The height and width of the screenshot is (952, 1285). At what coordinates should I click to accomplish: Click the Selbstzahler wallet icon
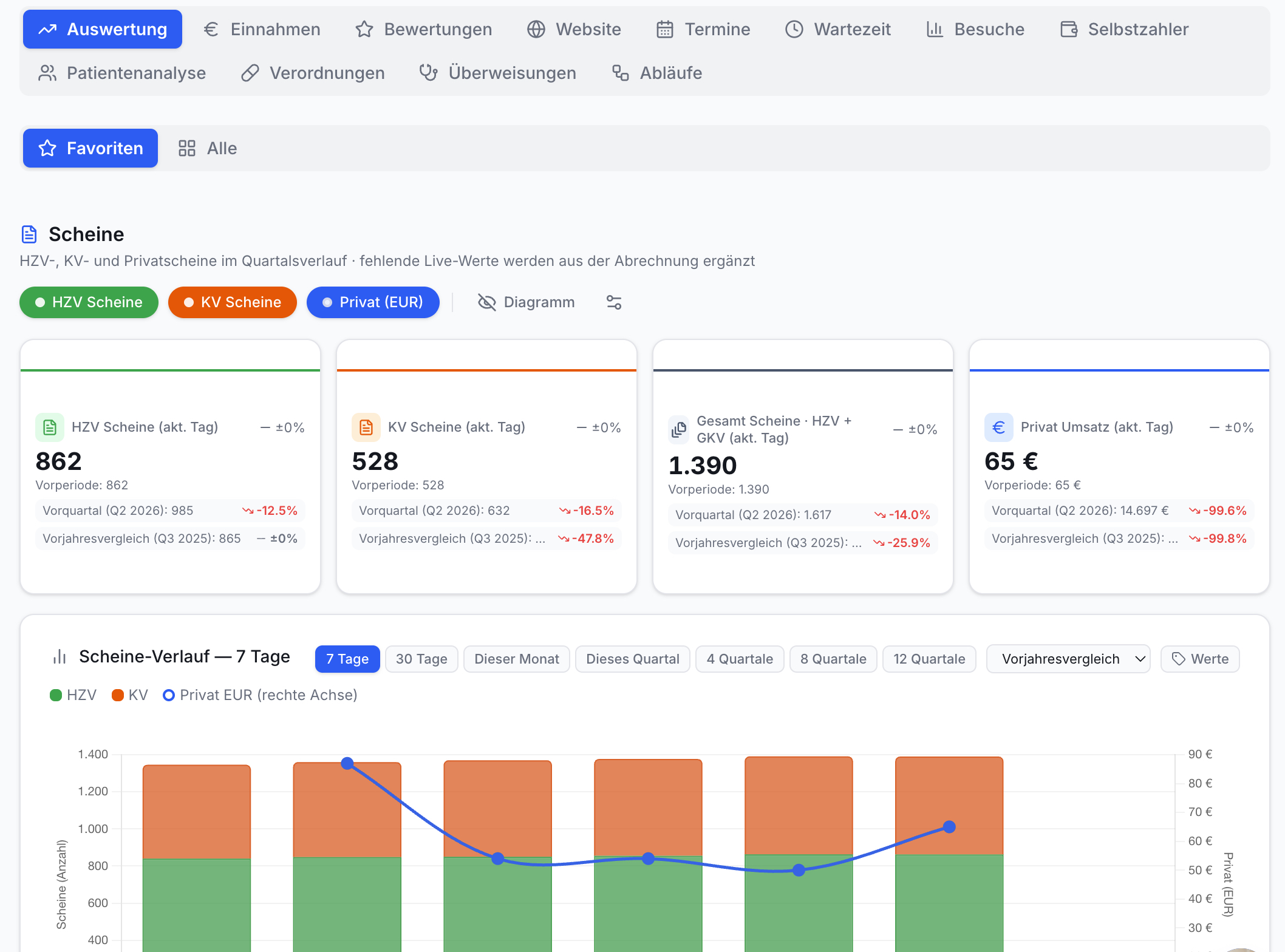[1069, 29]
